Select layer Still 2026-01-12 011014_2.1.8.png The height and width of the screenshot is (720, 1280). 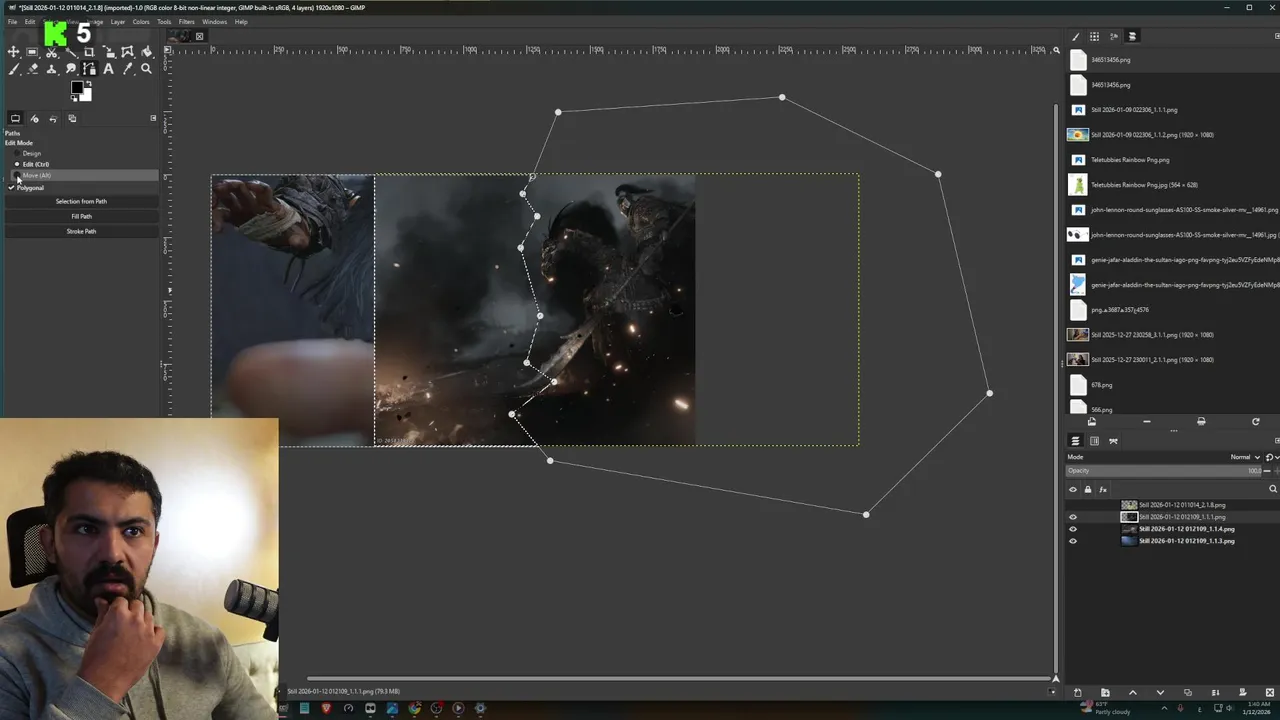point(1181,505)
